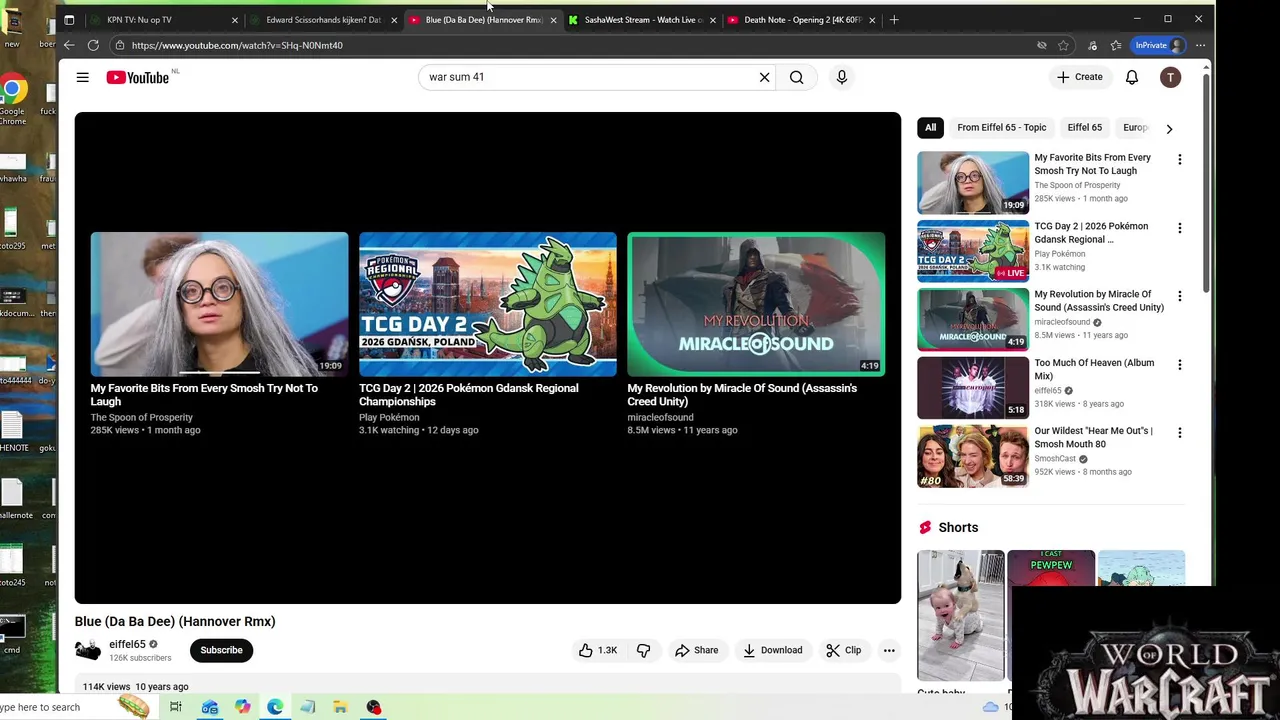Switch to the Death Note Opening 2 tab
The image size is (1280, 720).
click(x=802, y=20)
